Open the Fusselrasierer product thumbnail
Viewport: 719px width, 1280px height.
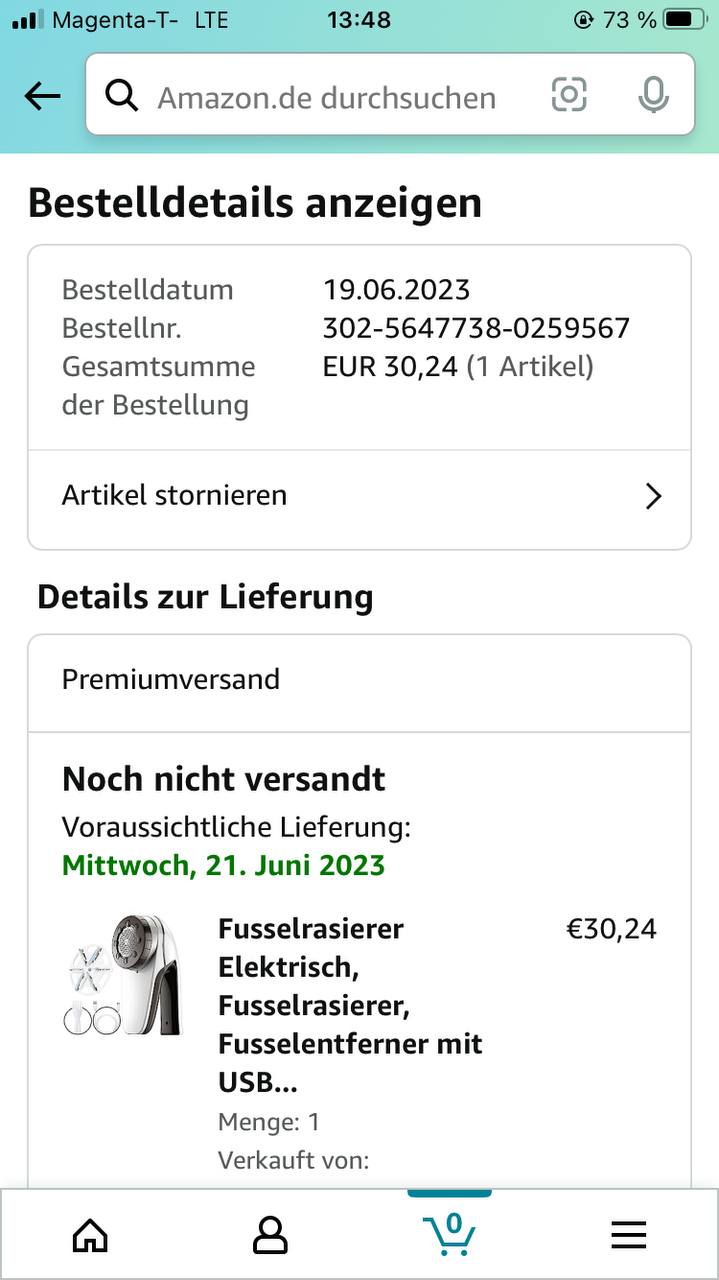coord(121,974)
